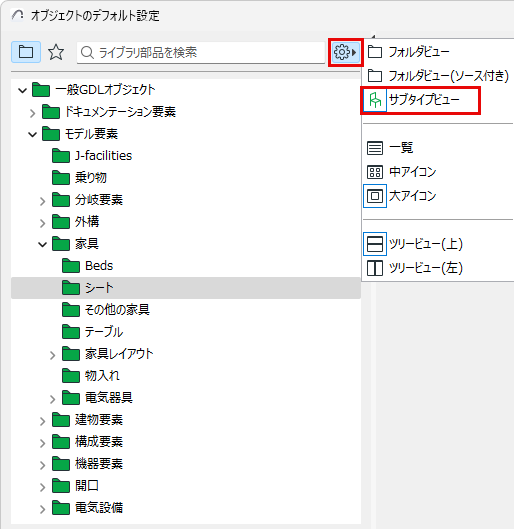
Task: Click the magnifier icon in search box
Action: click(x=87, y=52)
